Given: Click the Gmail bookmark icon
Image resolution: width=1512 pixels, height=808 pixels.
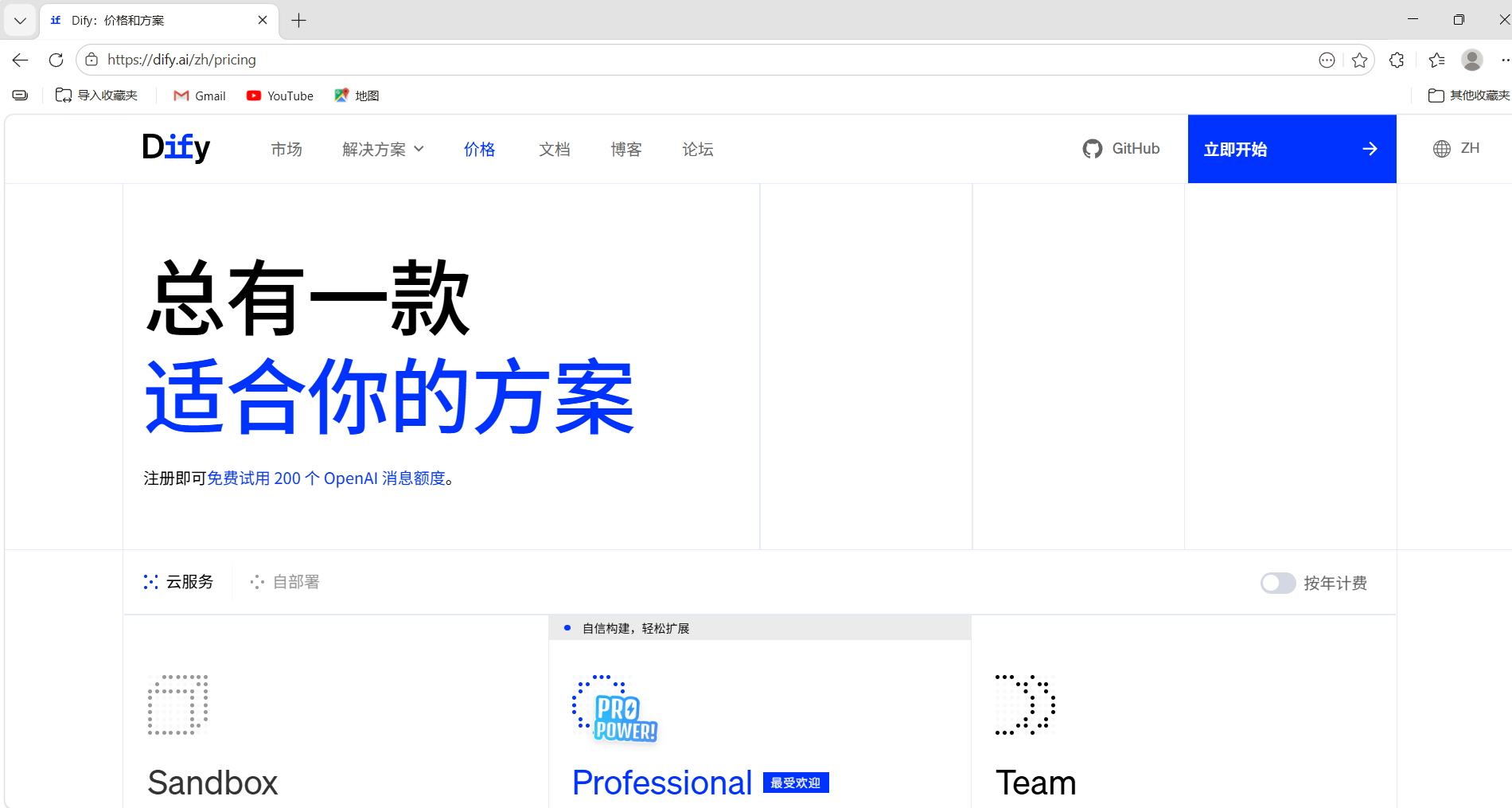Looking at the screenshot, I should pyautogui.click(x=181, y=96).
